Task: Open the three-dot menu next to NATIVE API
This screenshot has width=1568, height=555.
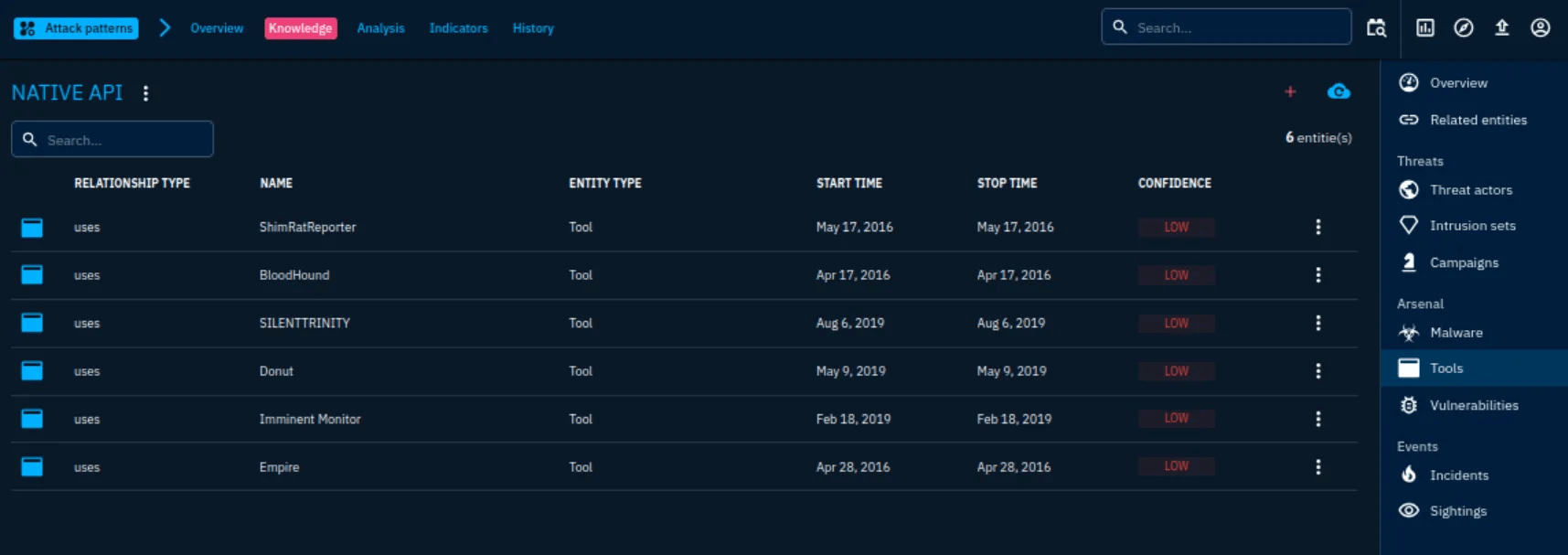Action: tap(145, 93)
